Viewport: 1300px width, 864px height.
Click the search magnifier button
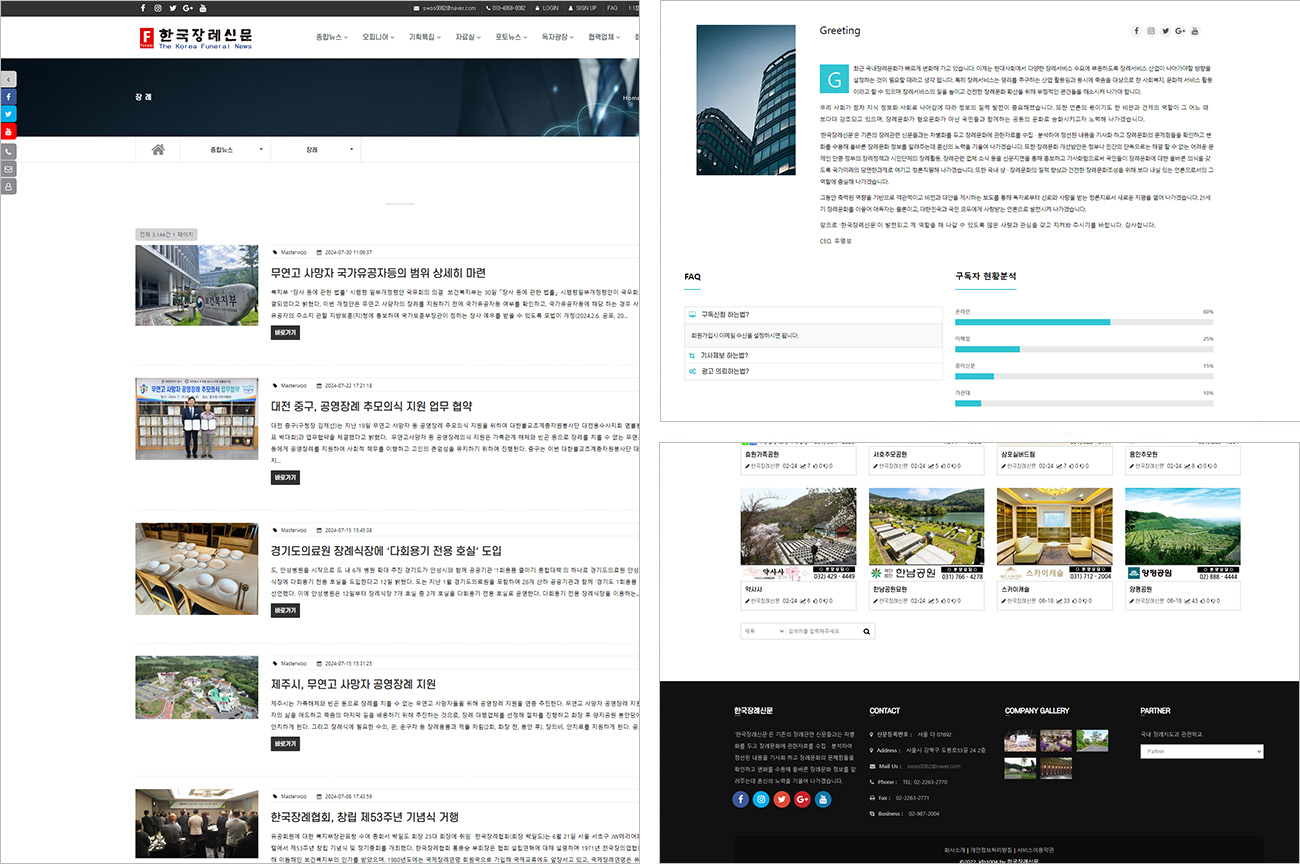click(x=867, y=631)
